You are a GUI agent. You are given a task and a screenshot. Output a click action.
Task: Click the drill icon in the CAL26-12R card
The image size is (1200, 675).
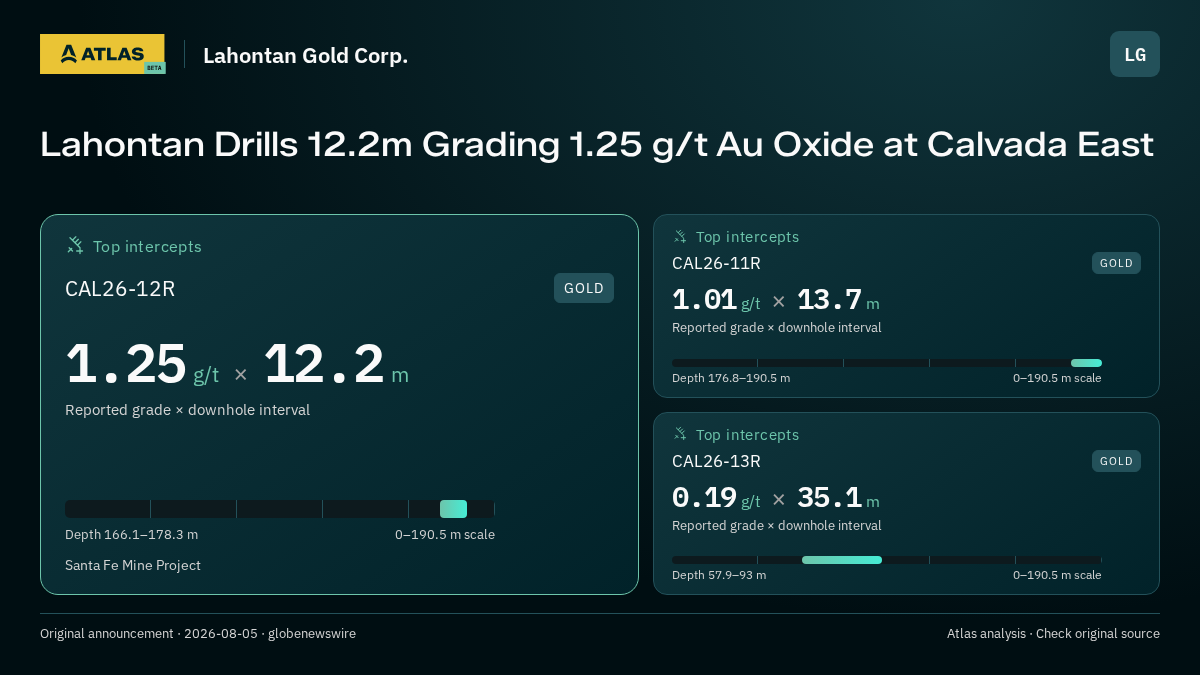tap(75, 245)
